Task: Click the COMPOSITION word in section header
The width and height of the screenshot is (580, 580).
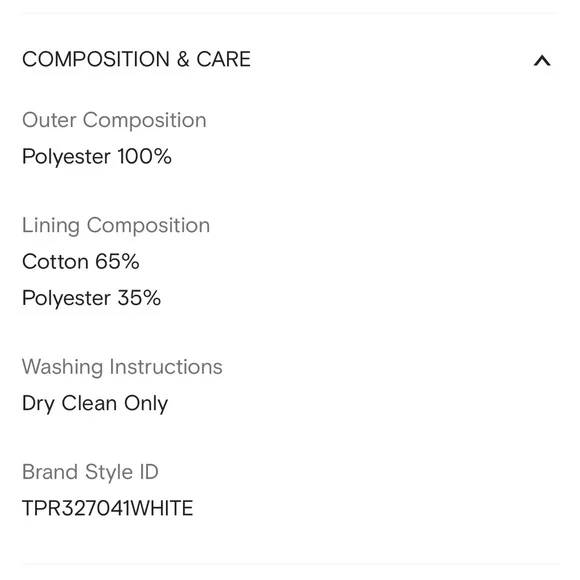Action: 96,59
